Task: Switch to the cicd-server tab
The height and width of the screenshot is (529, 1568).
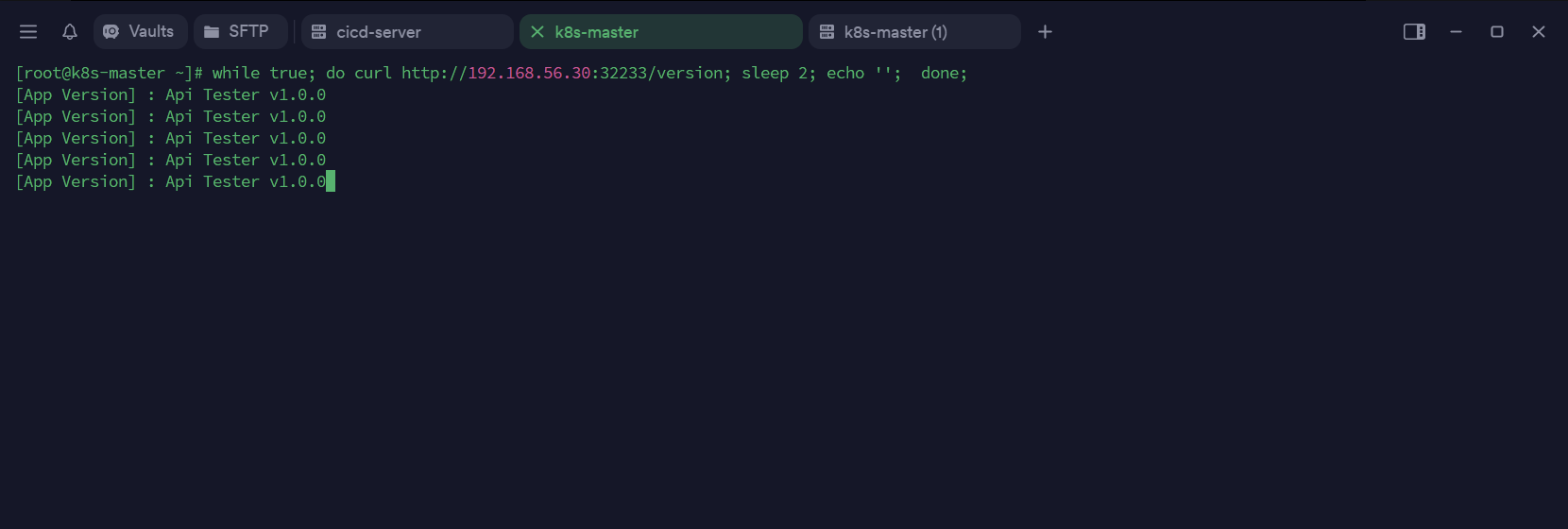Action: [x=379, y=32]
